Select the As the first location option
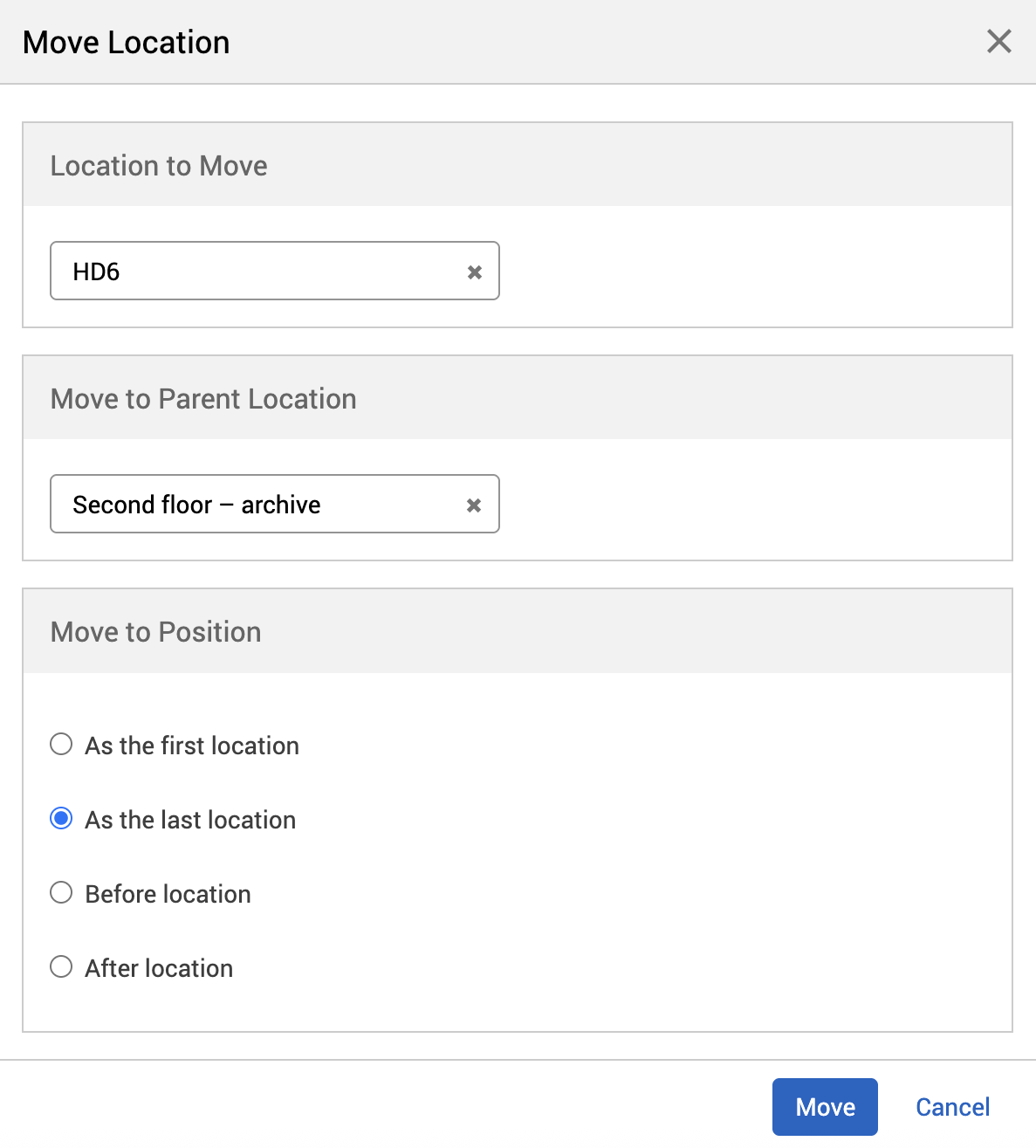The width and height of the screenshot is (1036, 1148). point(61,744)
